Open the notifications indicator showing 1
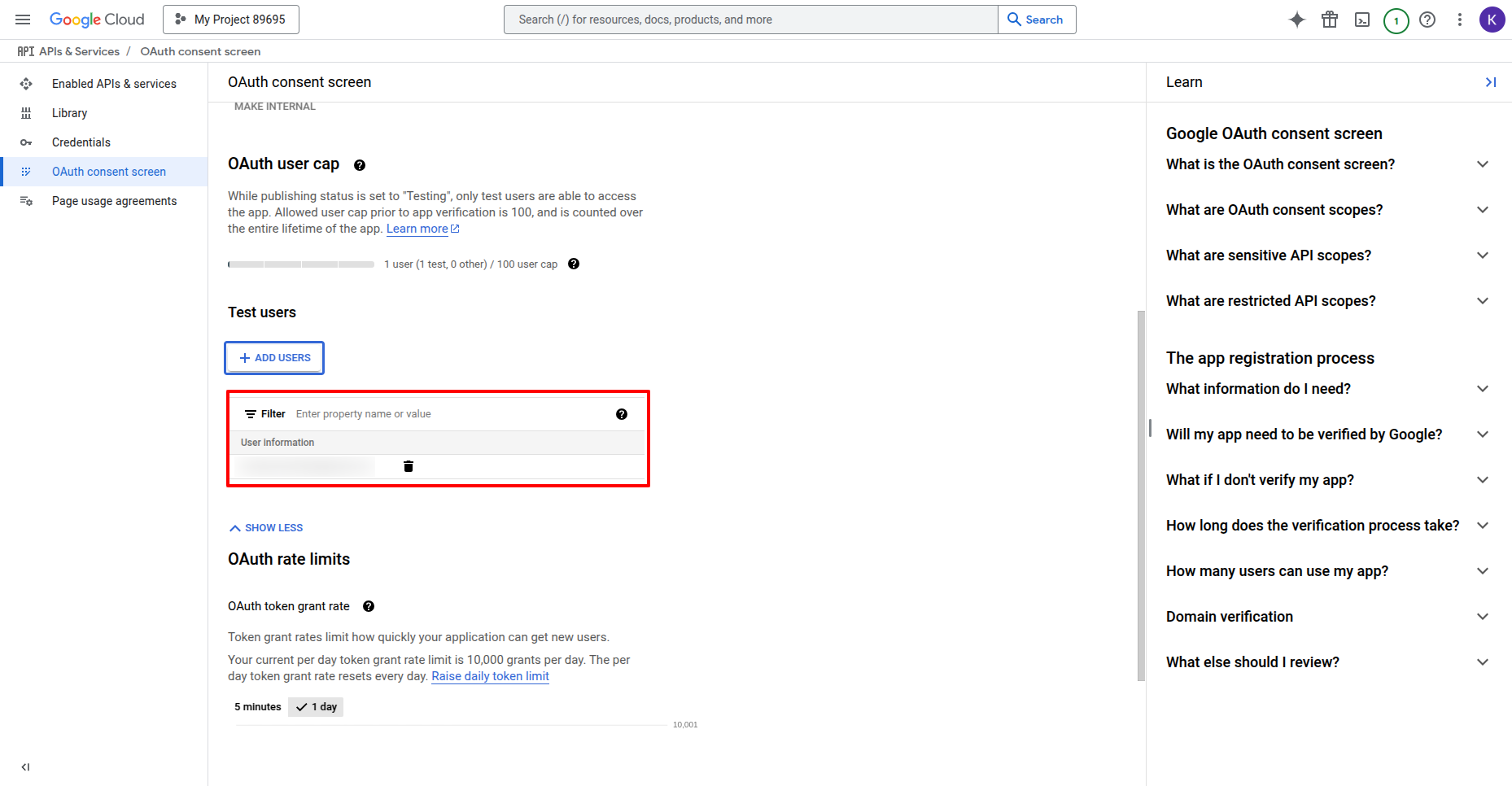The image size is (1512, 786). 1396,20
